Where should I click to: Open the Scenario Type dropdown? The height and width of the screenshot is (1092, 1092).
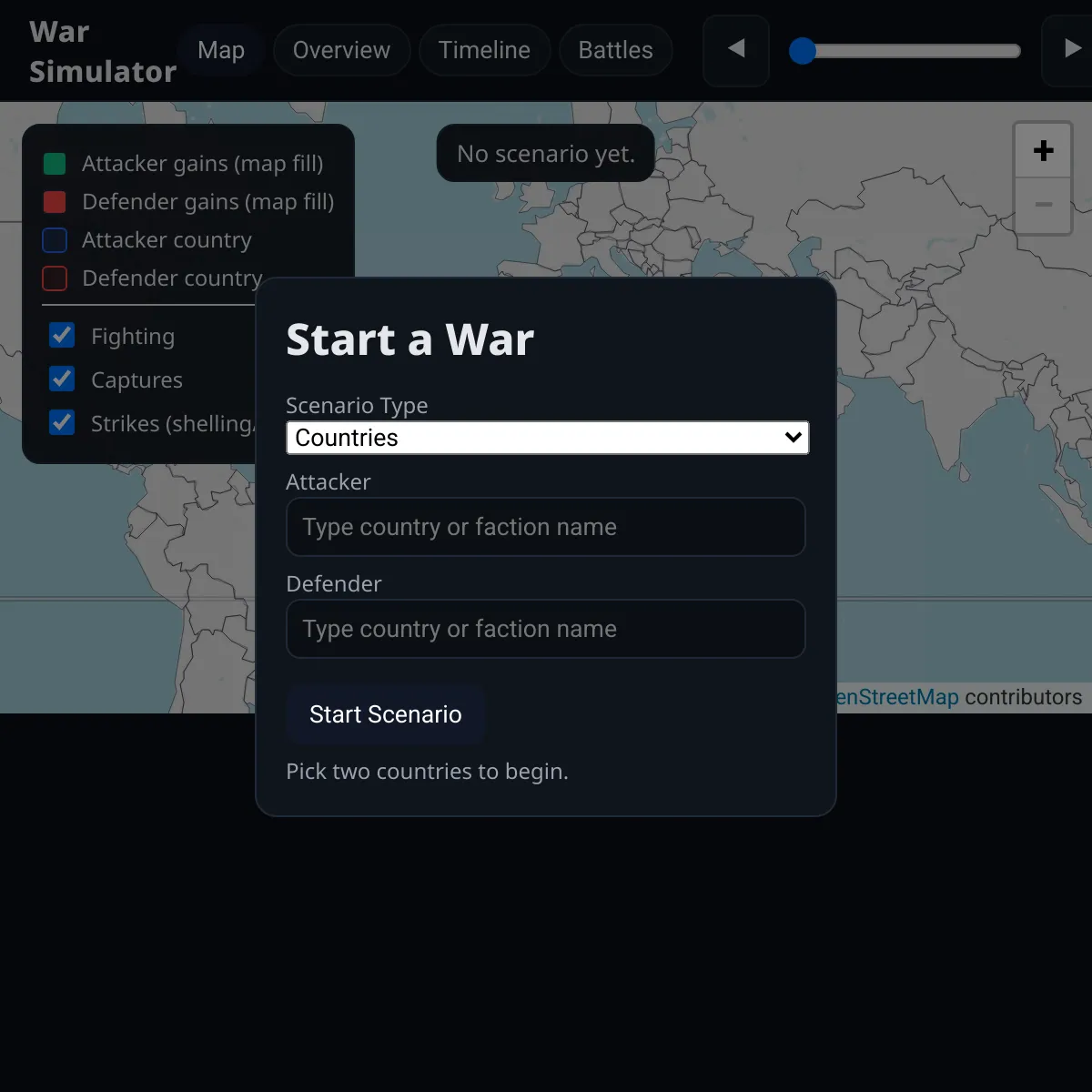coord(546,438)
